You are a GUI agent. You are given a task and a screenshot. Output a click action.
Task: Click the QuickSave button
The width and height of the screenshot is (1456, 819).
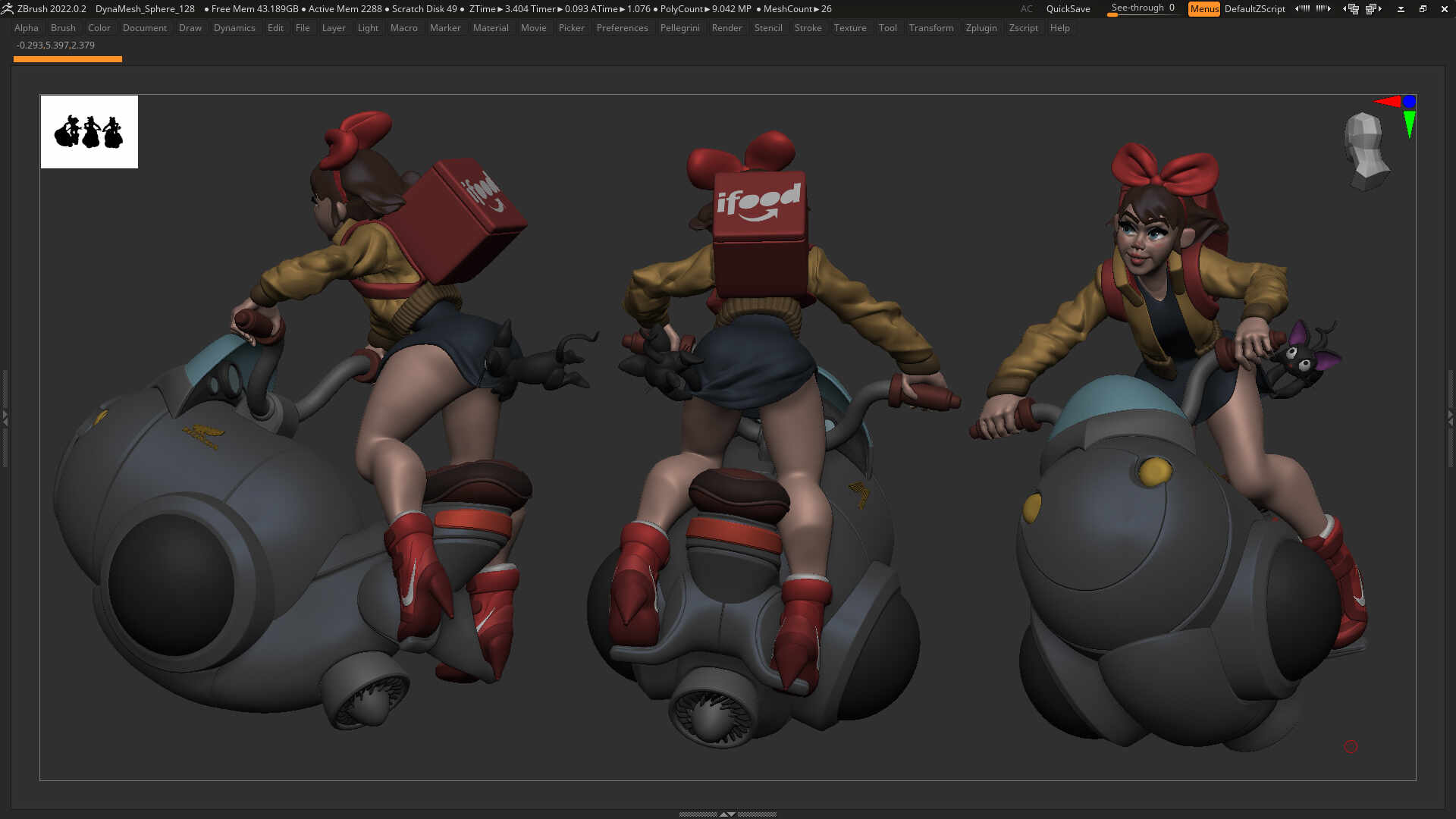1068,9
